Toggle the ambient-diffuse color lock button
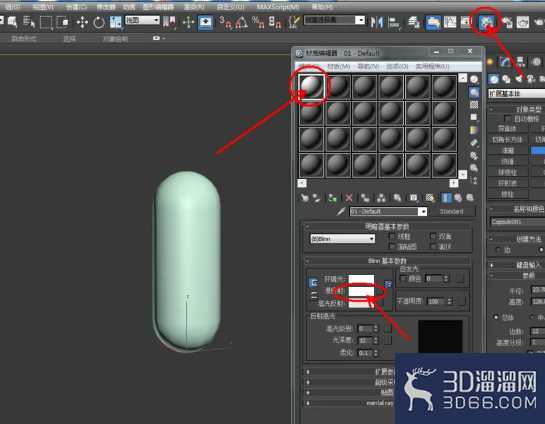 coord(313,282)
